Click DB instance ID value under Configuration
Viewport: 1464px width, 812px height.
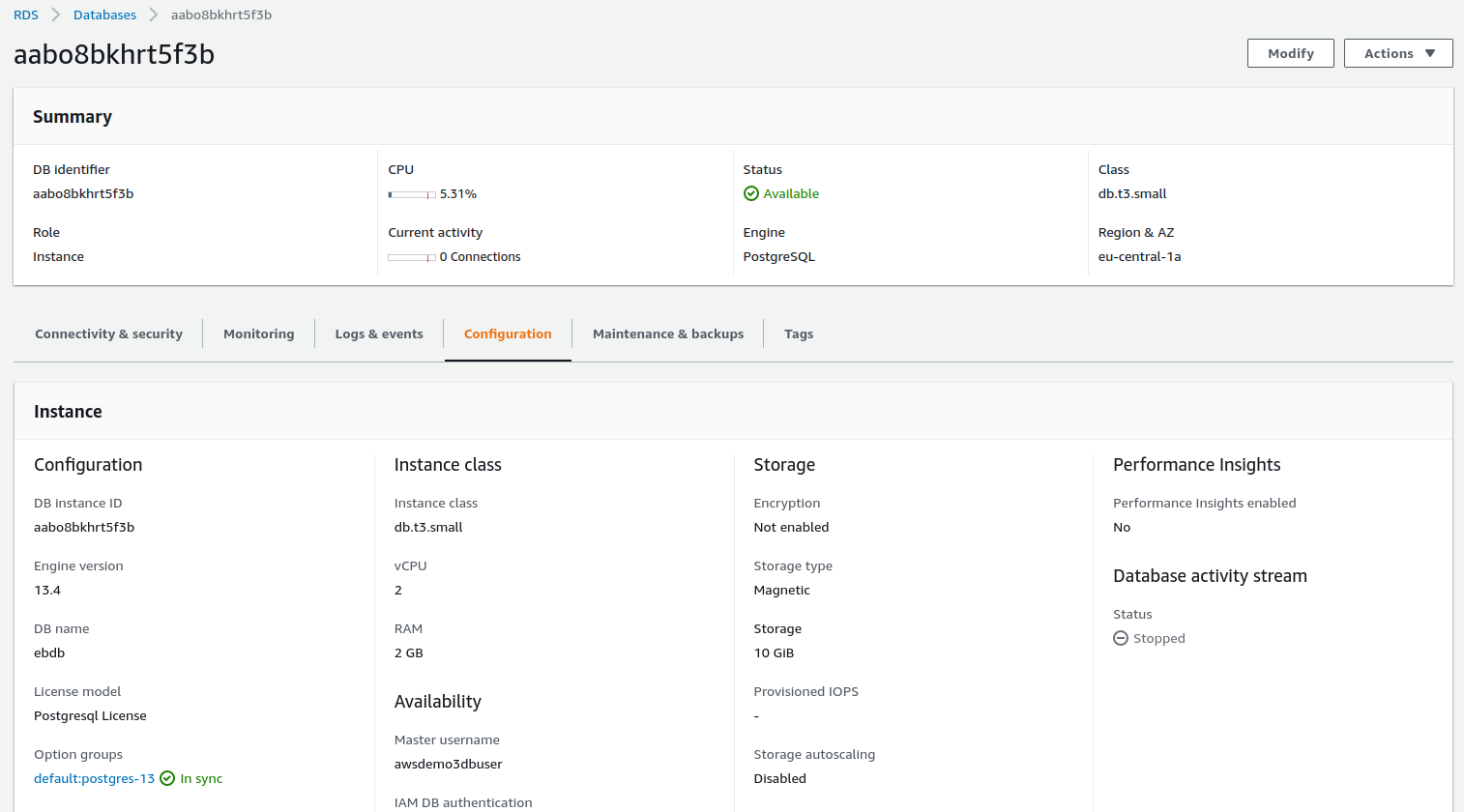tap(84, 527)
